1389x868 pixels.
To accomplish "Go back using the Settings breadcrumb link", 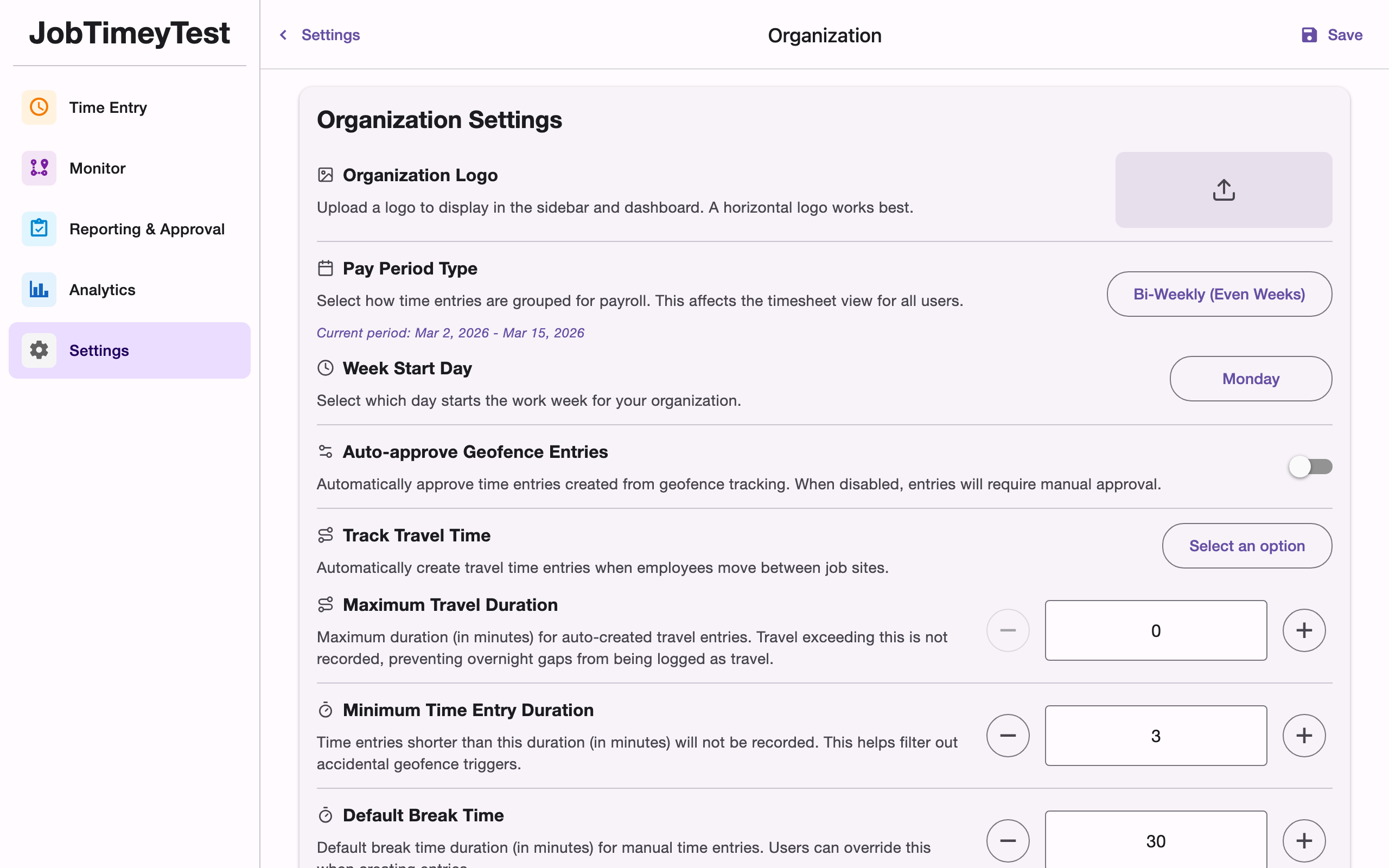I will click(330, 34).
